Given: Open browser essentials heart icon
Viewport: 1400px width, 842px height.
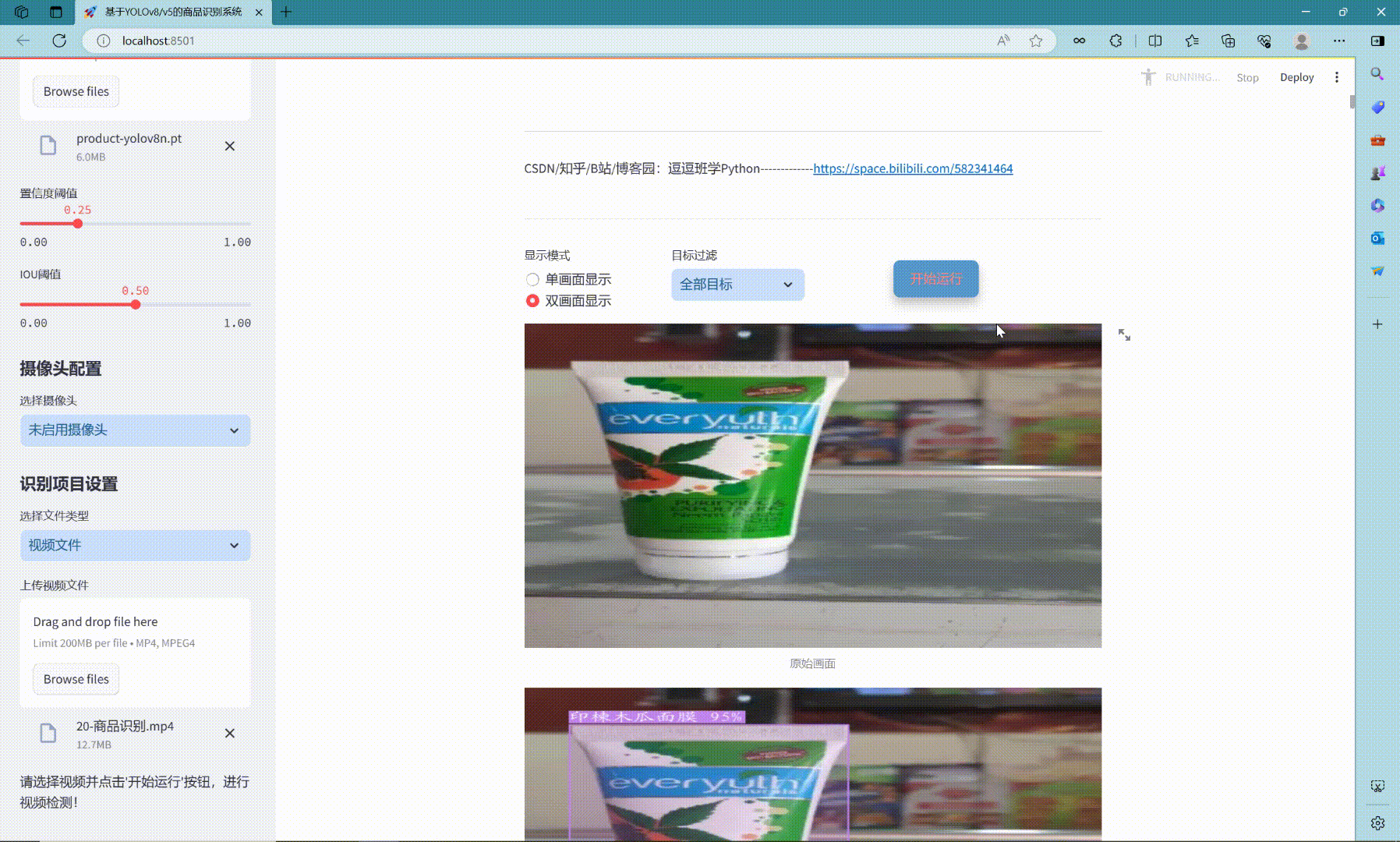Looking at the screenshot, I should 1264,41.
